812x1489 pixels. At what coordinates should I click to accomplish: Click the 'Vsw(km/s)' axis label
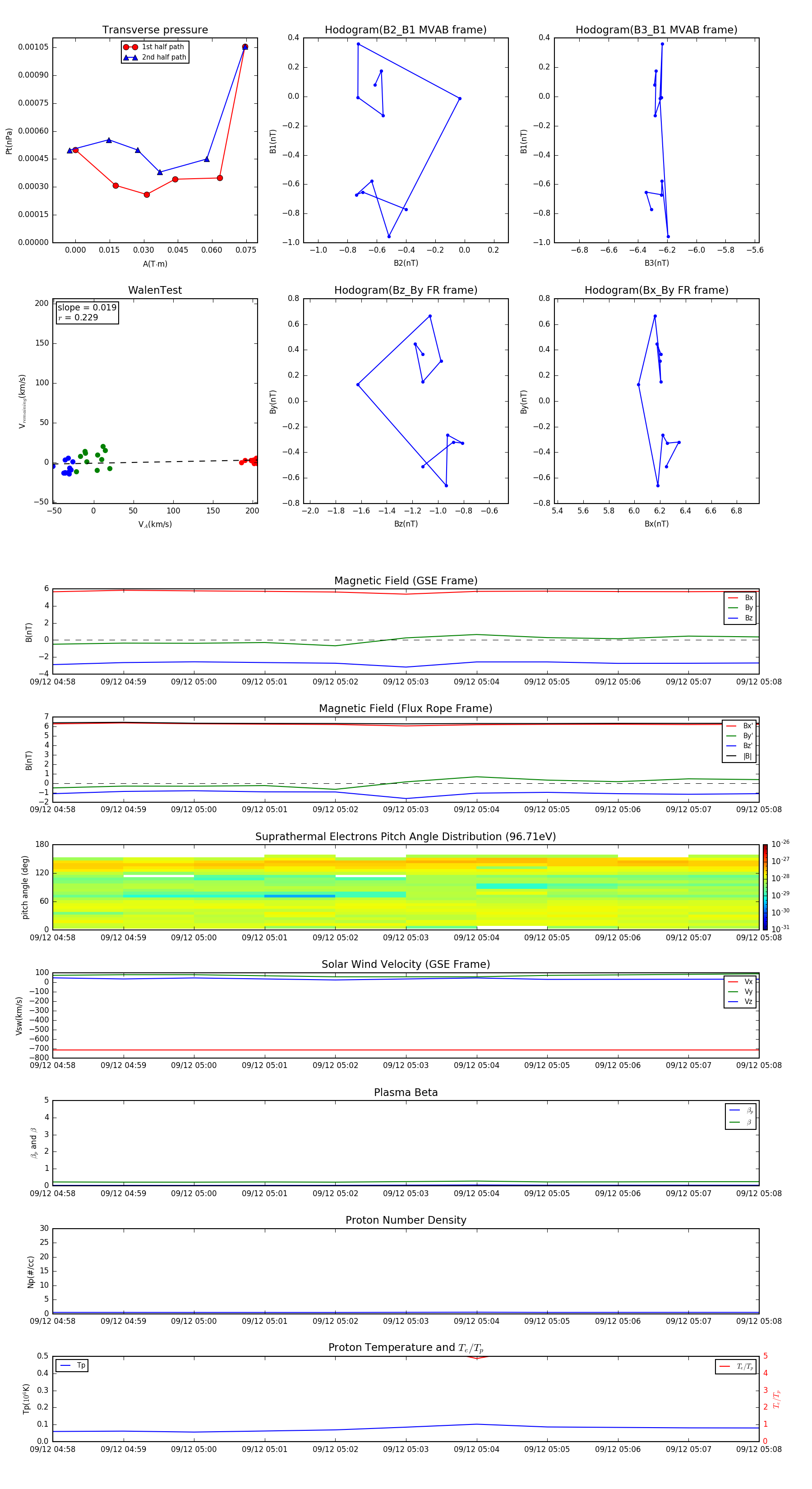point(19,1015)
